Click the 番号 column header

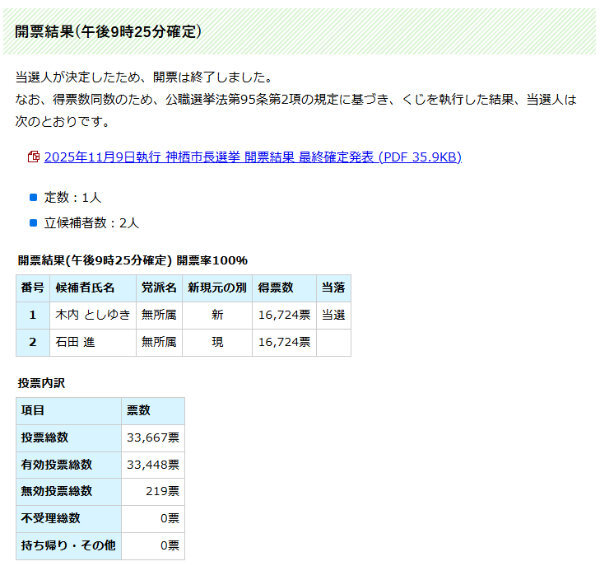[x=33, y=288]
